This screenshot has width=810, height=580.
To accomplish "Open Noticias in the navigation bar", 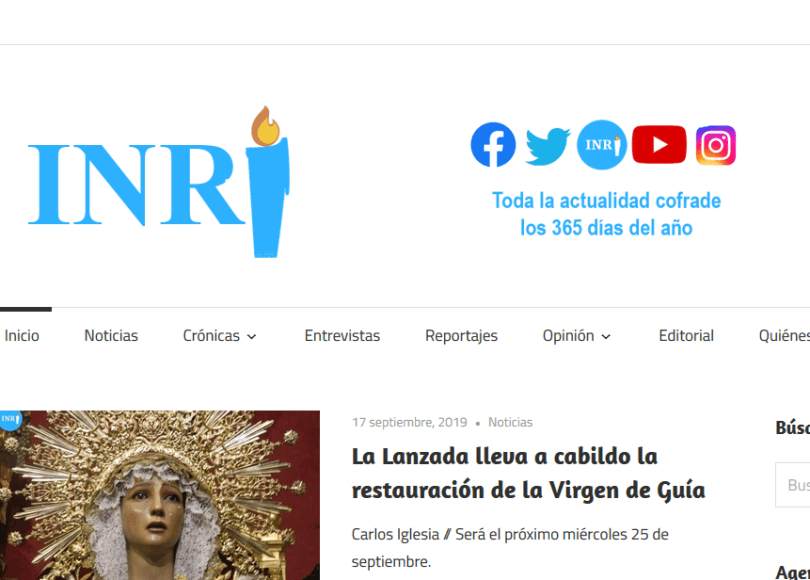I will point(111,336).
